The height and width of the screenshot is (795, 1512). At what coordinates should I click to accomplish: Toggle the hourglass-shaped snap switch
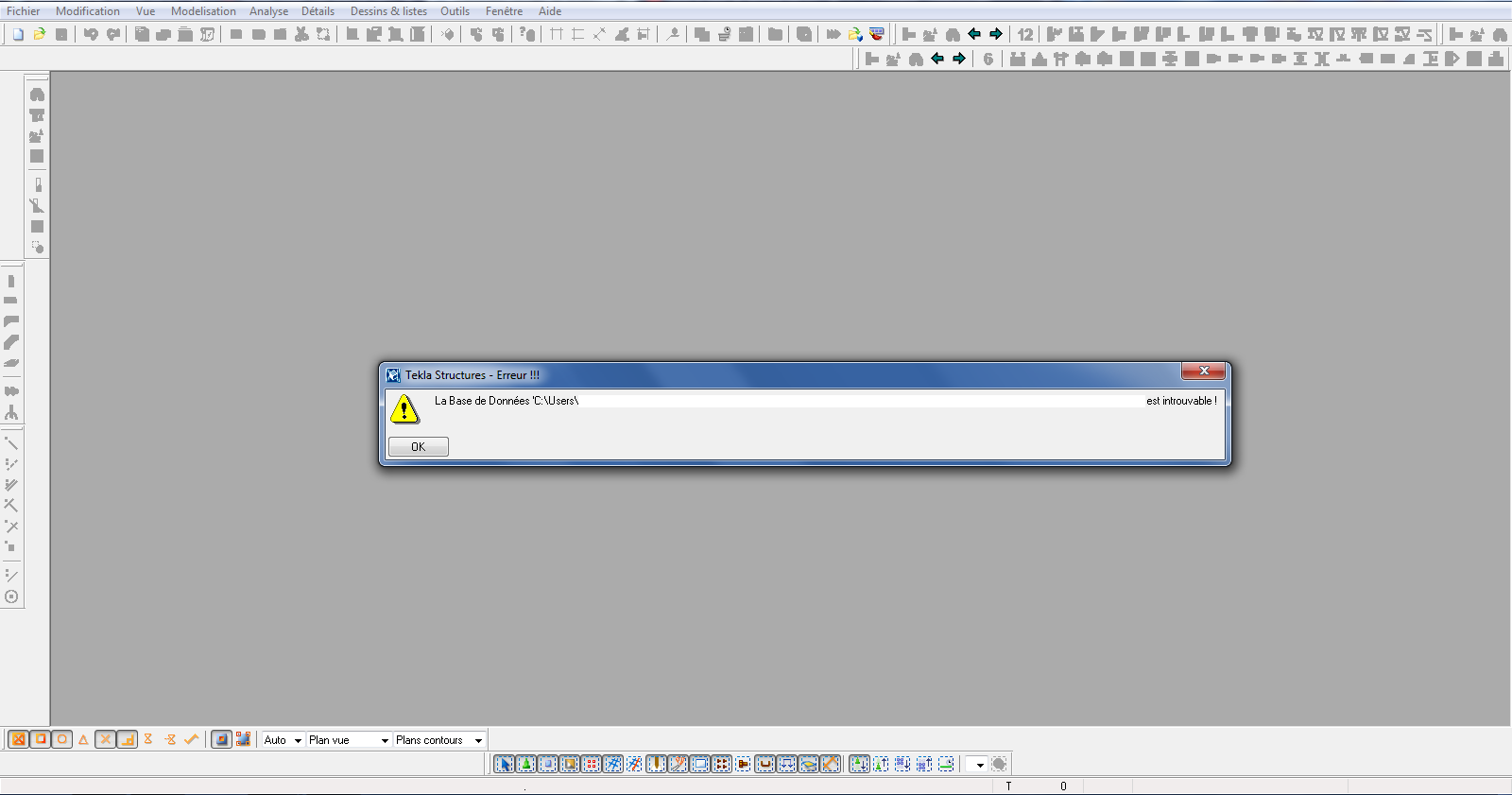(148, 739)
